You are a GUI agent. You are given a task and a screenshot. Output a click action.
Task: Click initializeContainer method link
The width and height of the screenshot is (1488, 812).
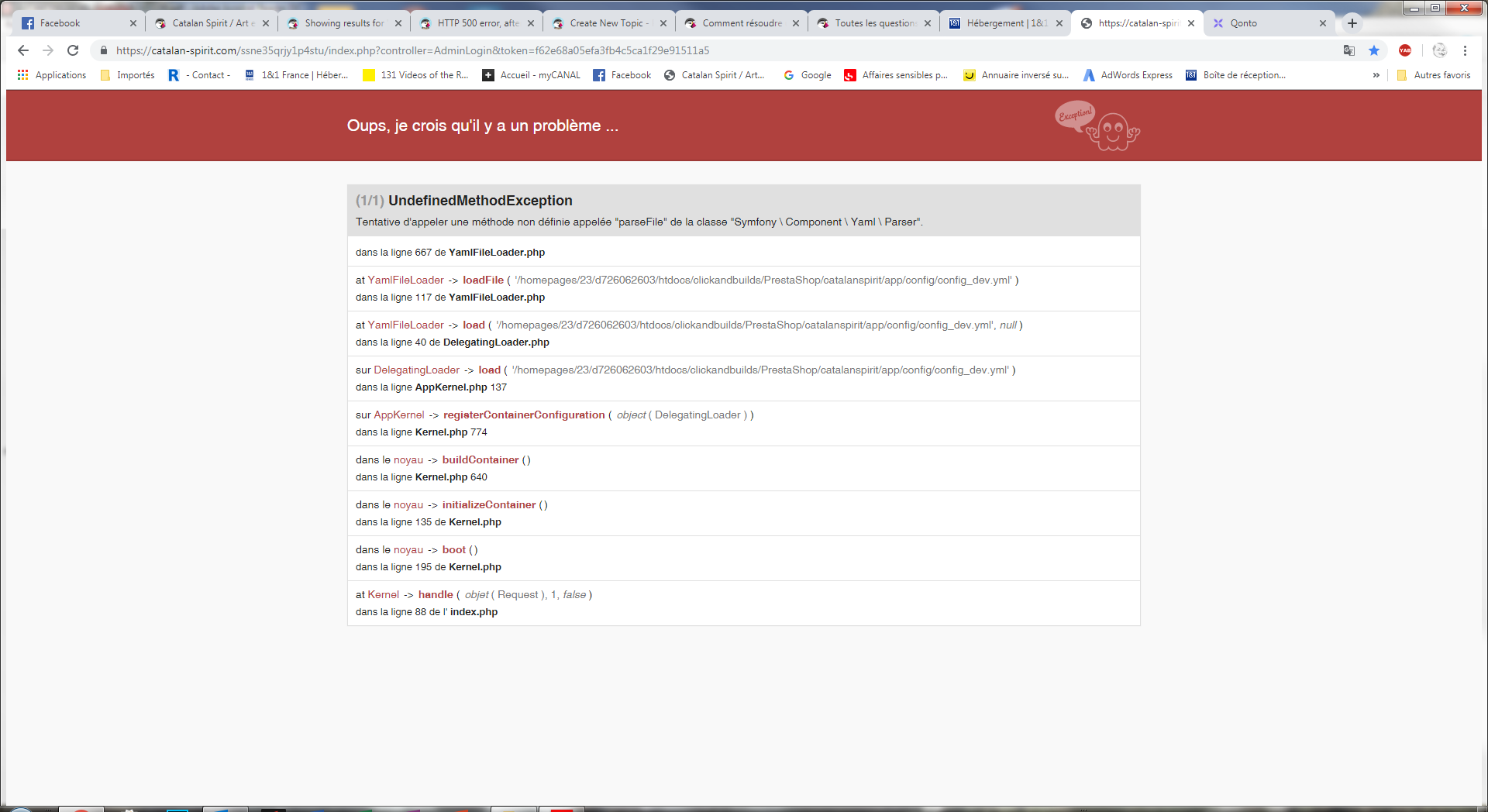click(x=489, y=505)
